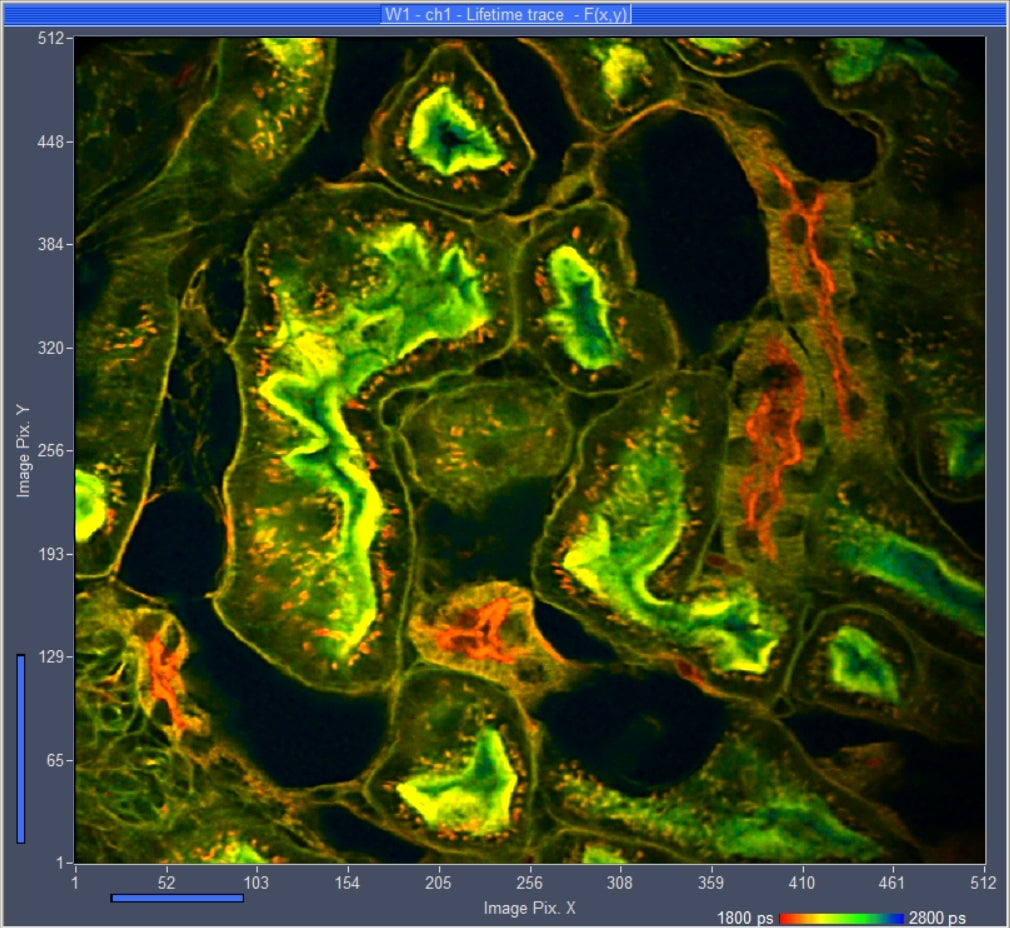
Task: Click the 154 tick on the X axis
Action: point(347,883)
